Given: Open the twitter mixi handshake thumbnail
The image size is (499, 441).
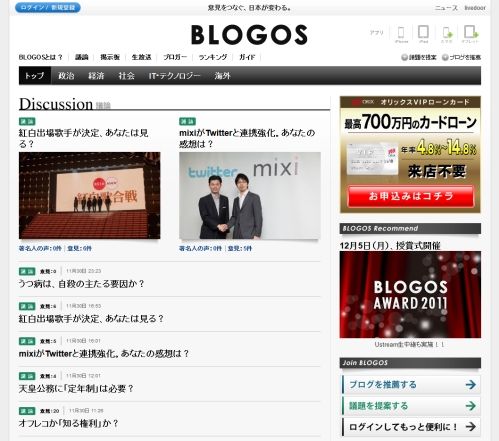Looking at the screenshot, I should point(250,195).
